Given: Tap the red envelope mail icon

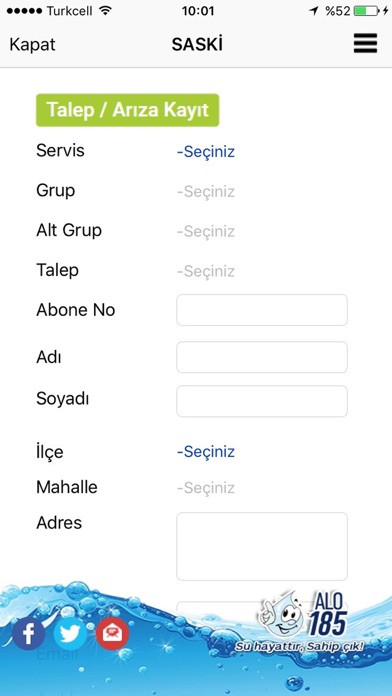Looking at the screenshot, I should coord(113,634).
